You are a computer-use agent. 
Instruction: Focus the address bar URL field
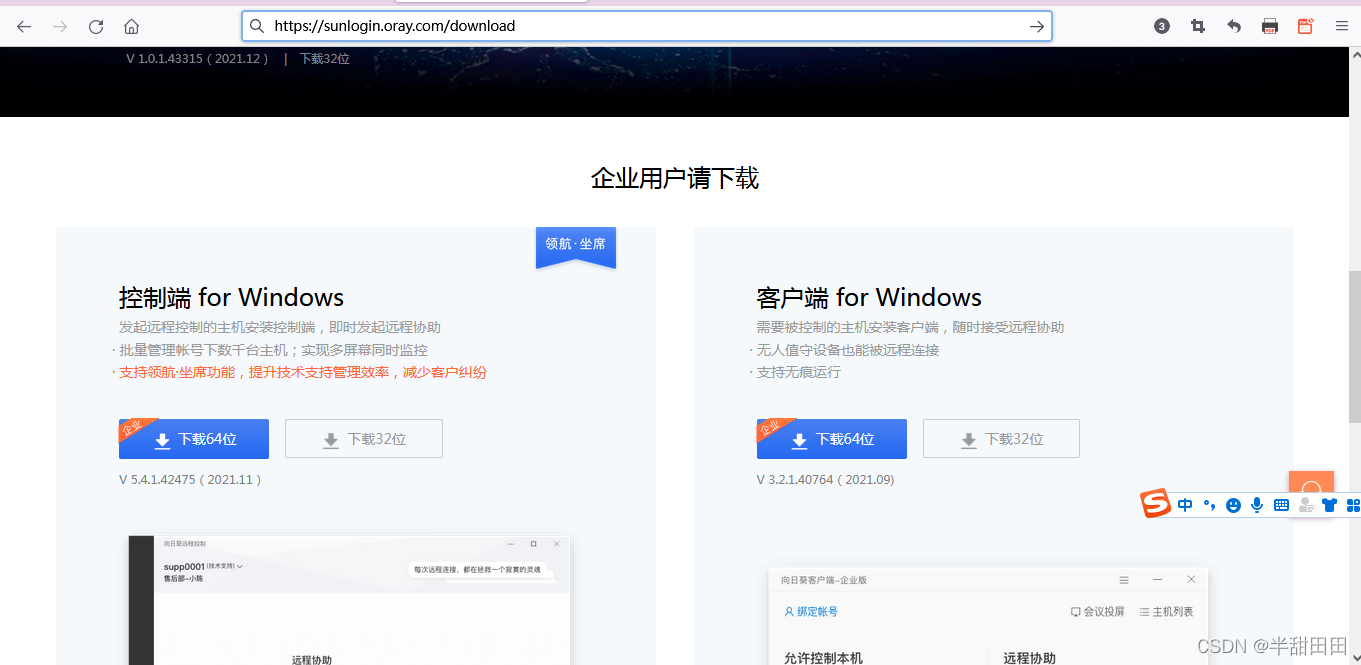pyautogui.click(x=646, y=26)
